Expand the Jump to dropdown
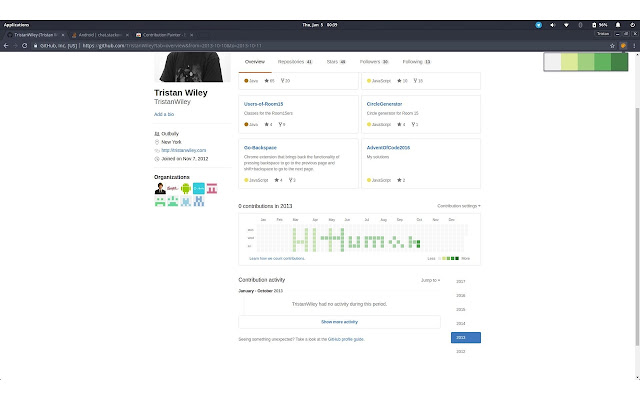Screen dimensions: 640x400 [x=431, y=280]
